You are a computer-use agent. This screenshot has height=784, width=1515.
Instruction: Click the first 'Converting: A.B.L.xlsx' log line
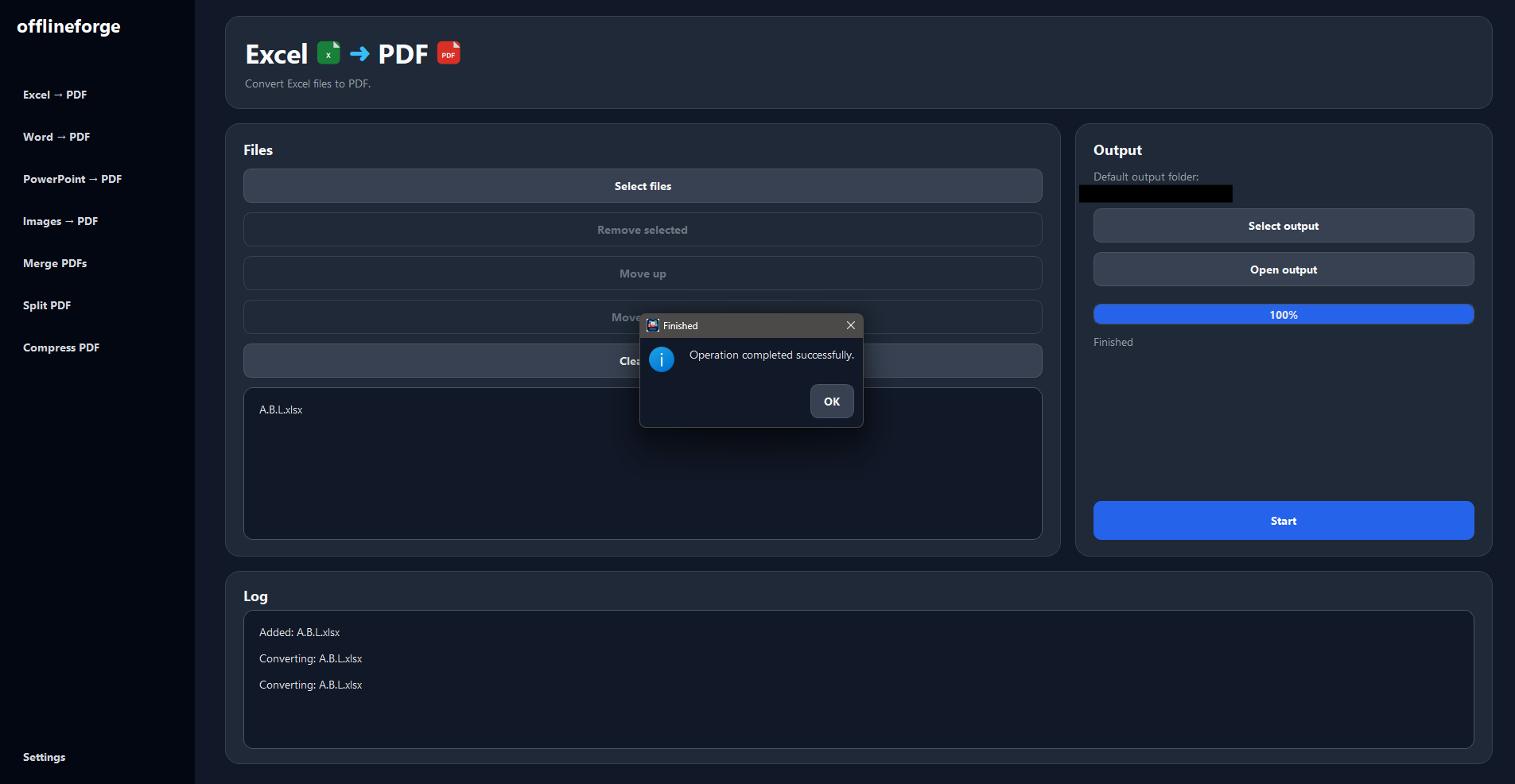(310, 658)
